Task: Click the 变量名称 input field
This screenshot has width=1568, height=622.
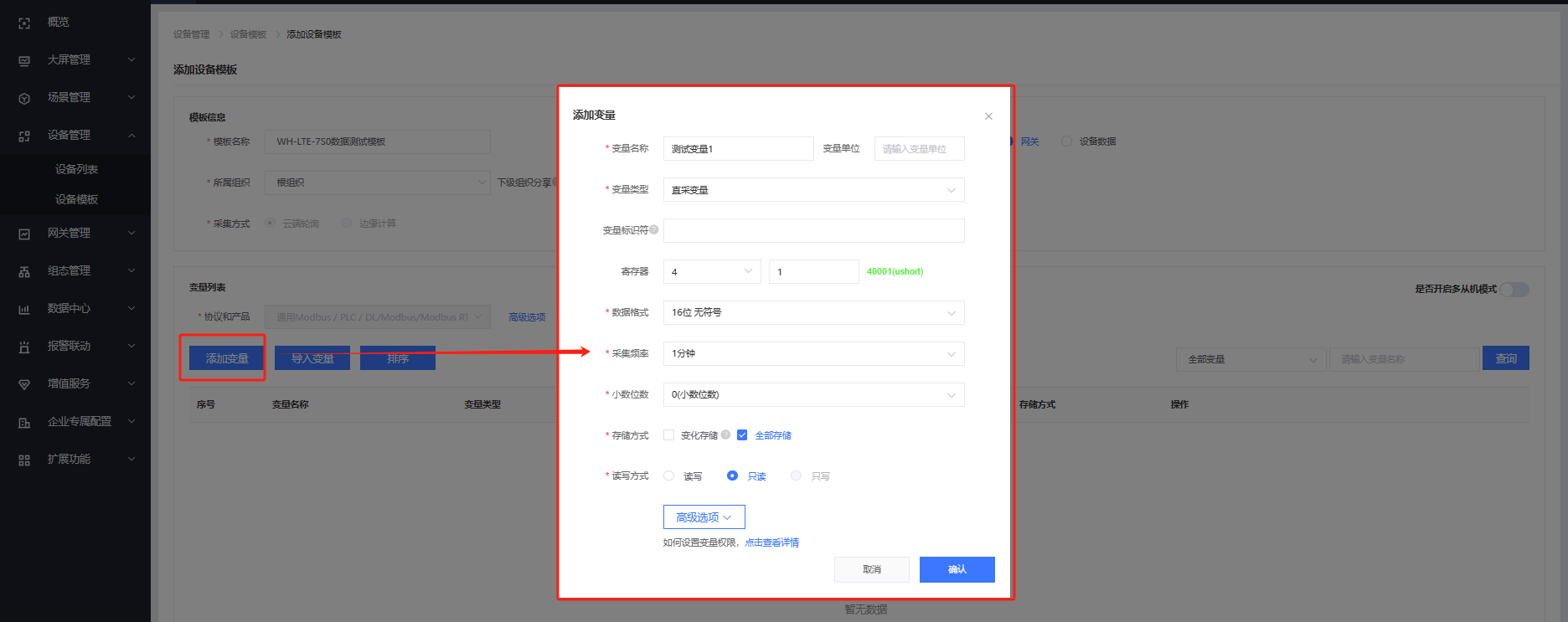Action: (738, 149)
